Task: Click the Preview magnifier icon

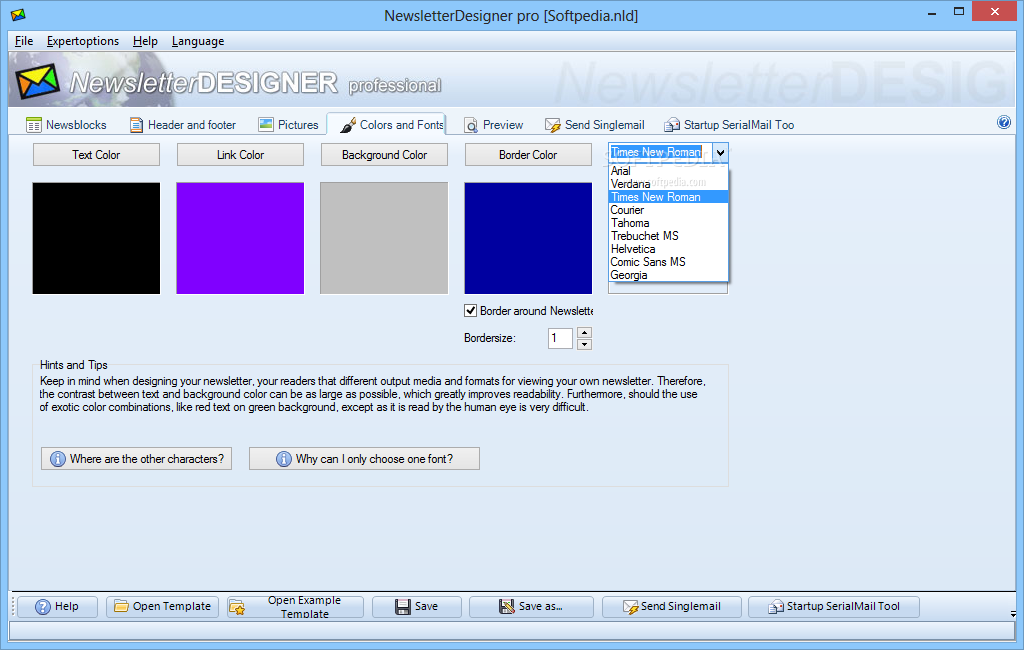Action: point(471,125)
